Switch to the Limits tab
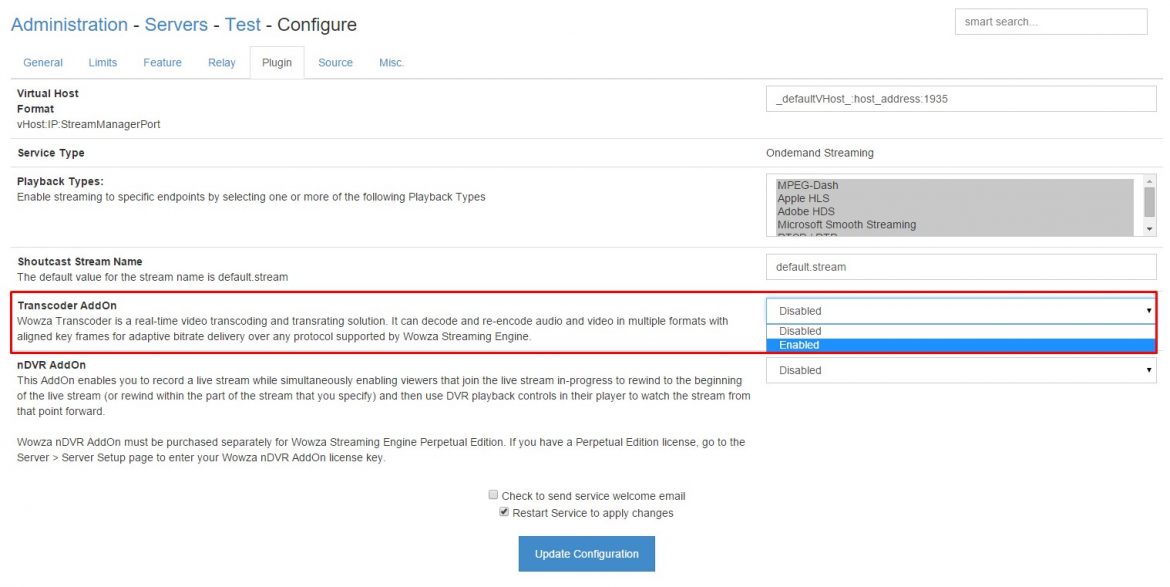This screenshot has width=1170, height=587. [103, 62]
